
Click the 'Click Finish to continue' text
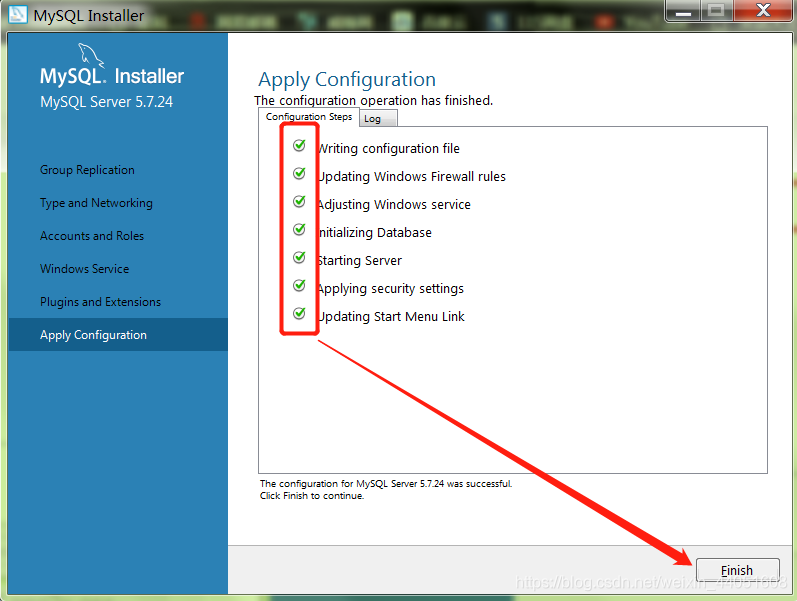312,496
